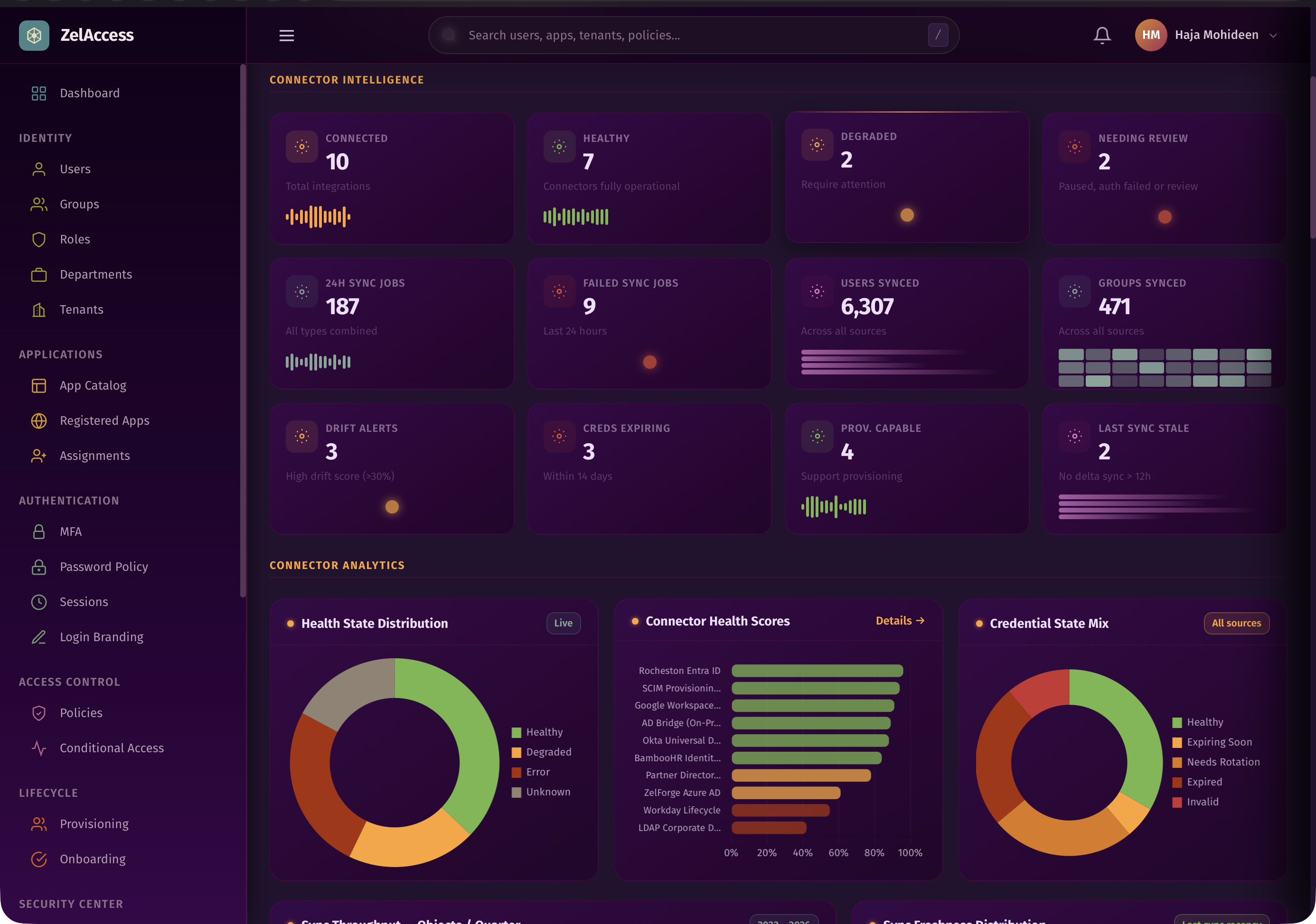Click the Sessions clock icon

click(x=38, y=602)
